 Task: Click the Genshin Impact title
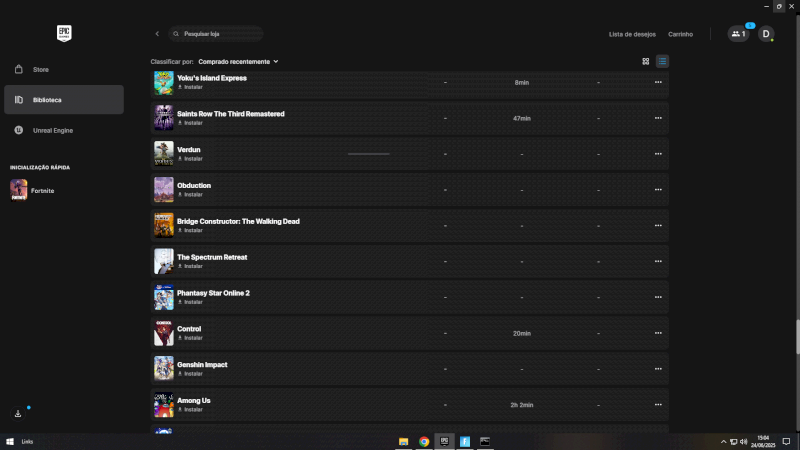click(202, 365)
